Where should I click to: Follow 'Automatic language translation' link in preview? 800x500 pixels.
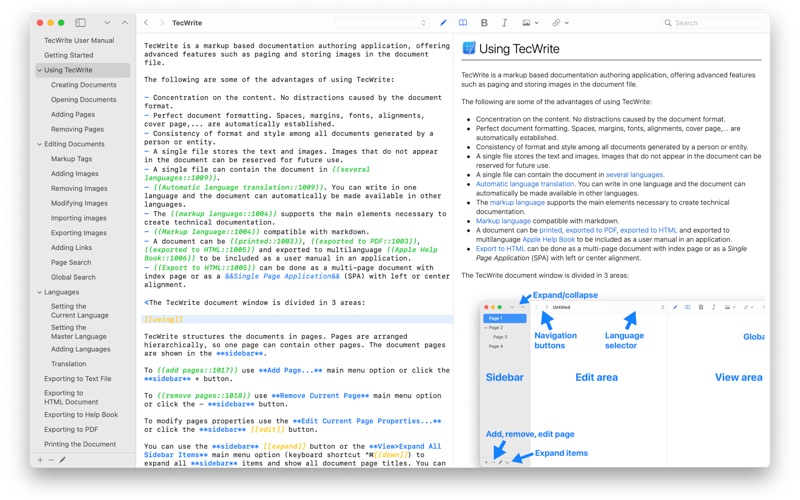pos(524,184)
